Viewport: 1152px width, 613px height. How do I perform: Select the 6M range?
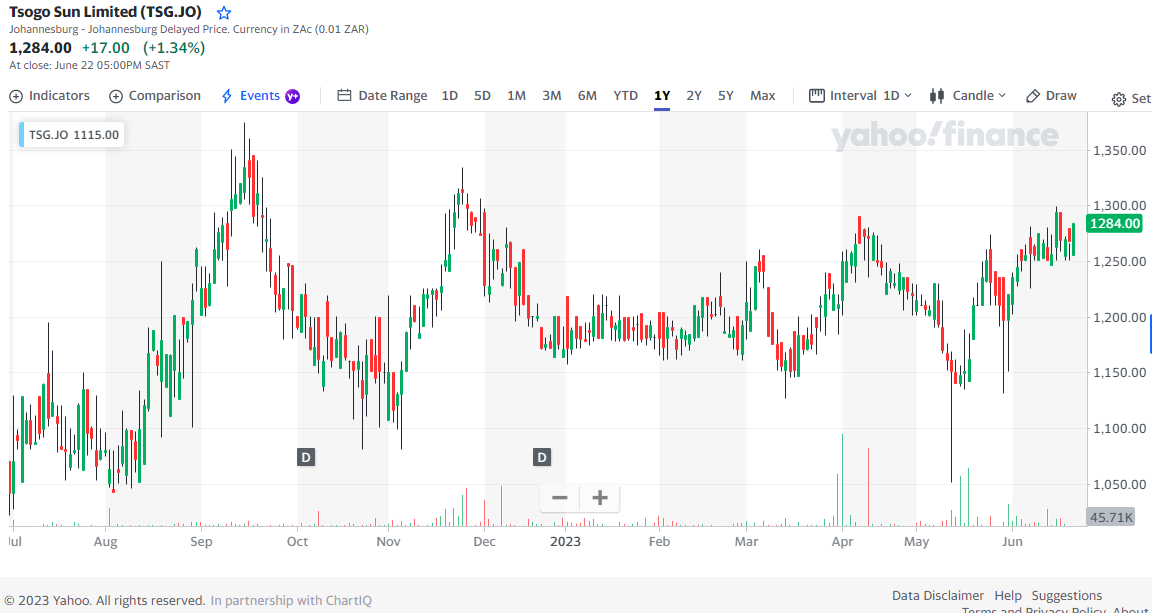(x=587, y=96)
